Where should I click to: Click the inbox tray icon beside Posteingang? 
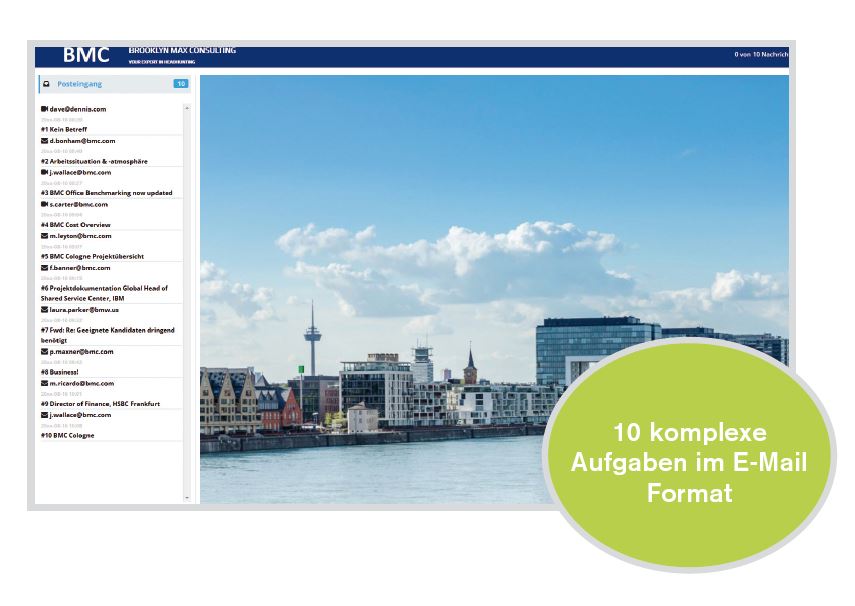click(47, 84)
